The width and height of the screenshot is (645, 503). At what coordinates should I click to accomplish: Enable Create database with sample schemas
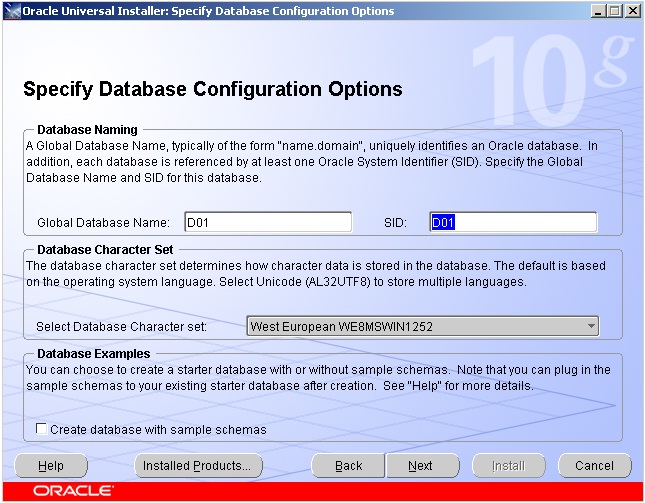42,430
